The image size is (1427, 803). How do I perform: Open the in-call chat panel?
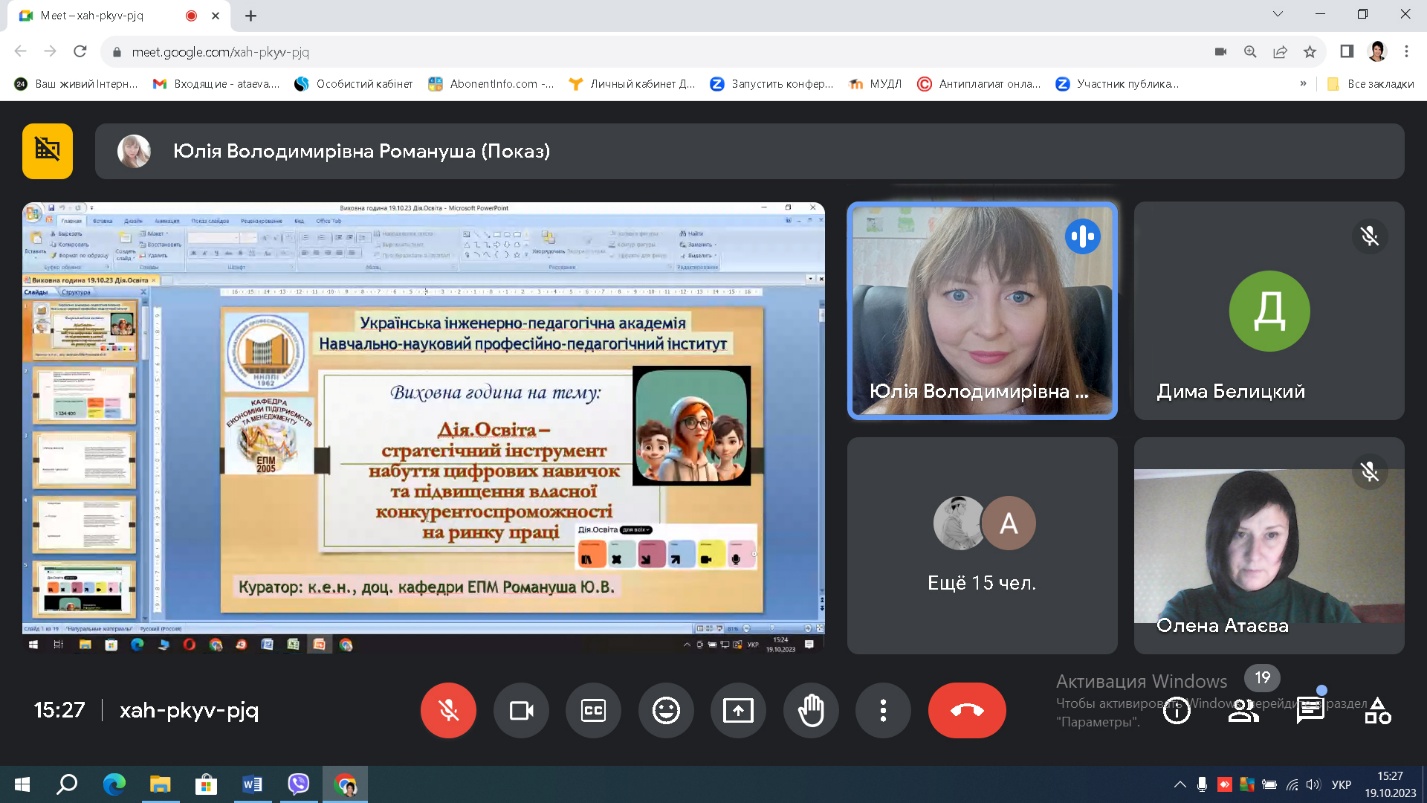pyautogui.click(x=1311, y=711)
